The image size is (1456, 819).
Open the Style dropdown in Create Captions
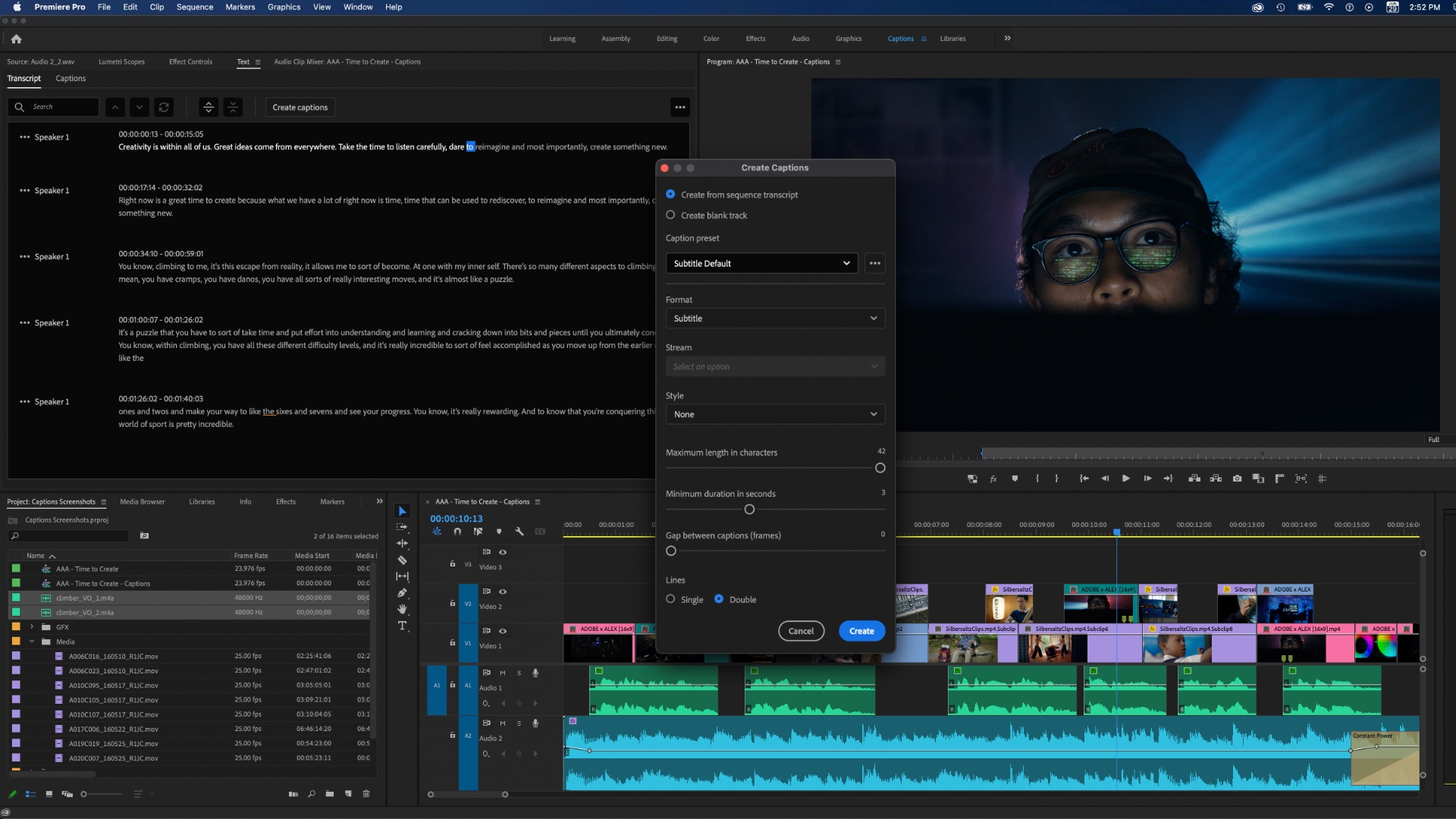click(x=774, y=414)
